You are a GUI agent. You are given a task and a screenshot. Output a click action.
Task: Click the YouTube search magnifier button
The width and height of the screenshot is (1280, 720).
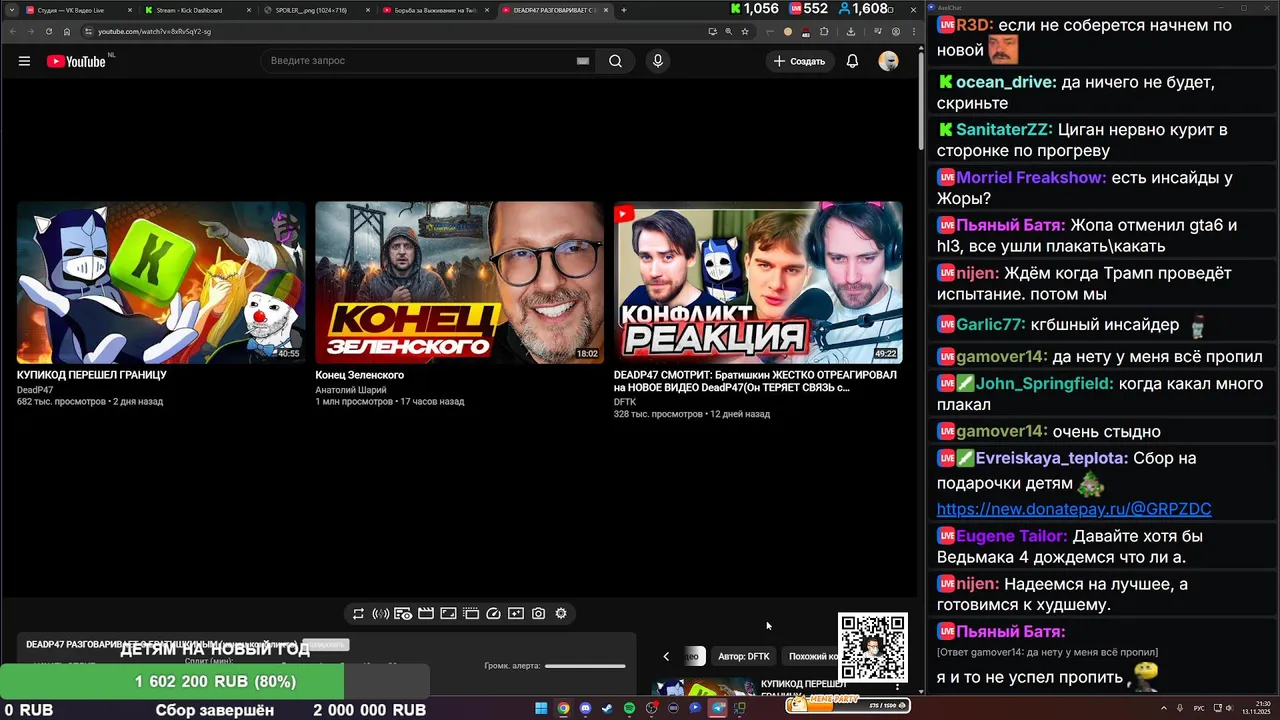coord(615,61)
